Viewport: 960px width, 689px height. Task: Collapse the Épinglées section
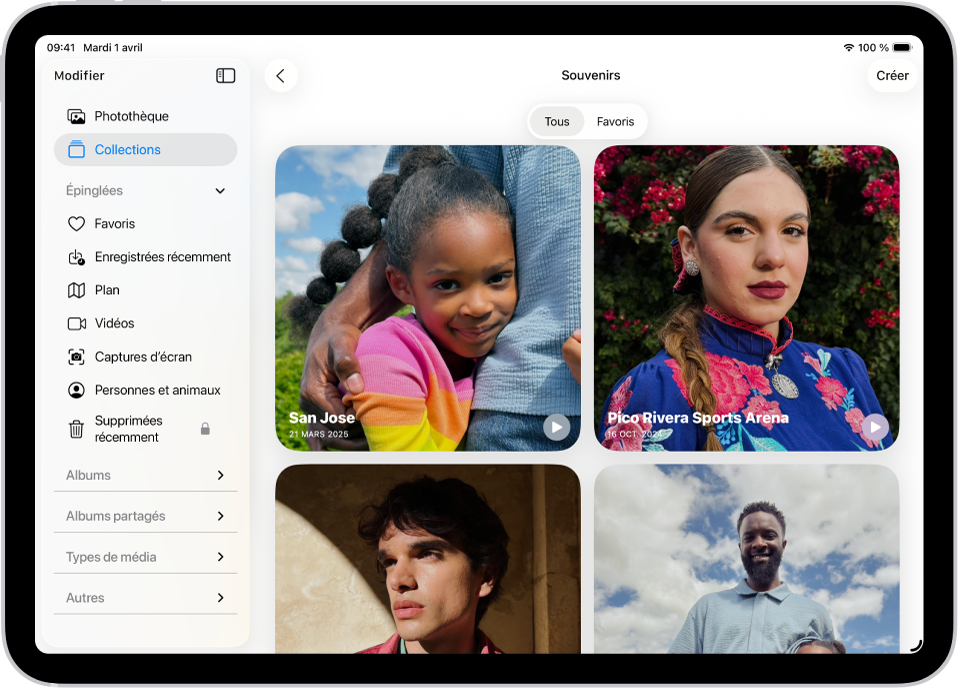tap(219, 190)
